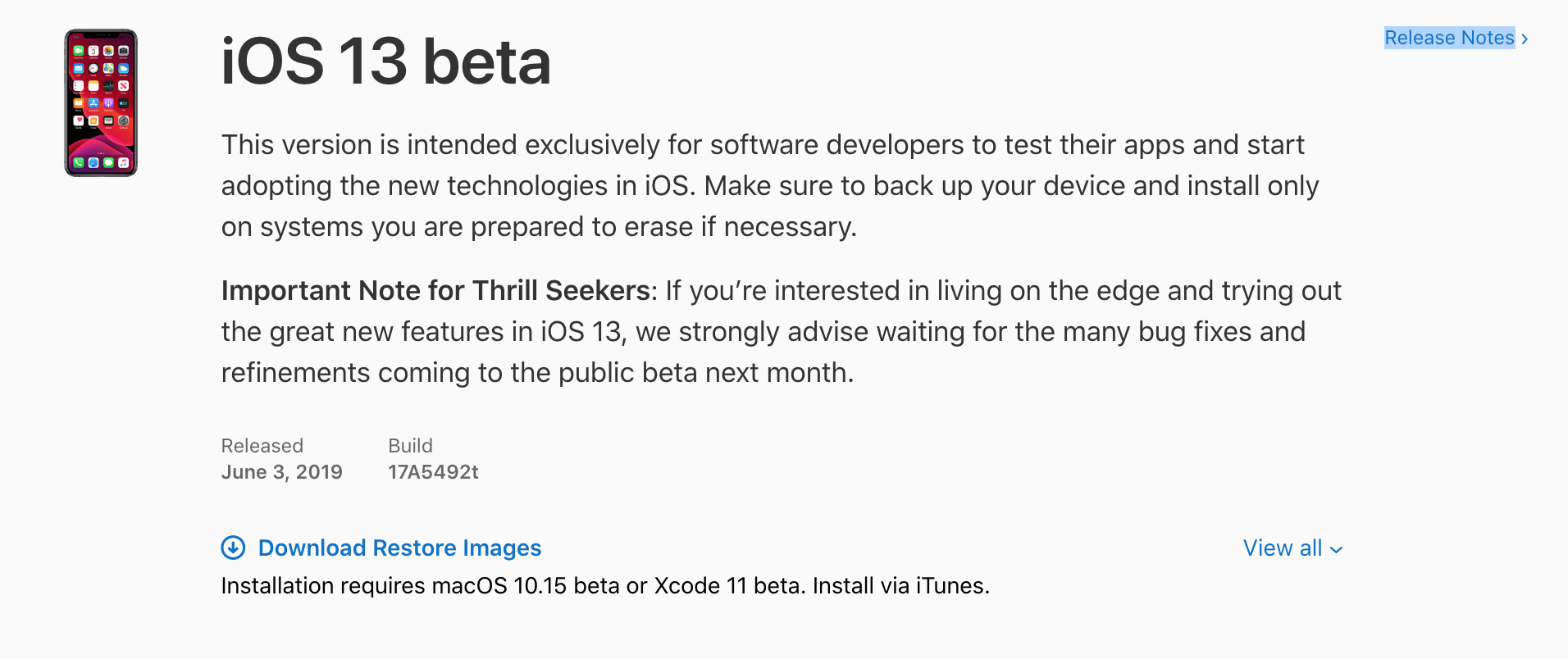Expand the View all dropdown
The image size is (1568, 659).
[x=1283, y=548]
